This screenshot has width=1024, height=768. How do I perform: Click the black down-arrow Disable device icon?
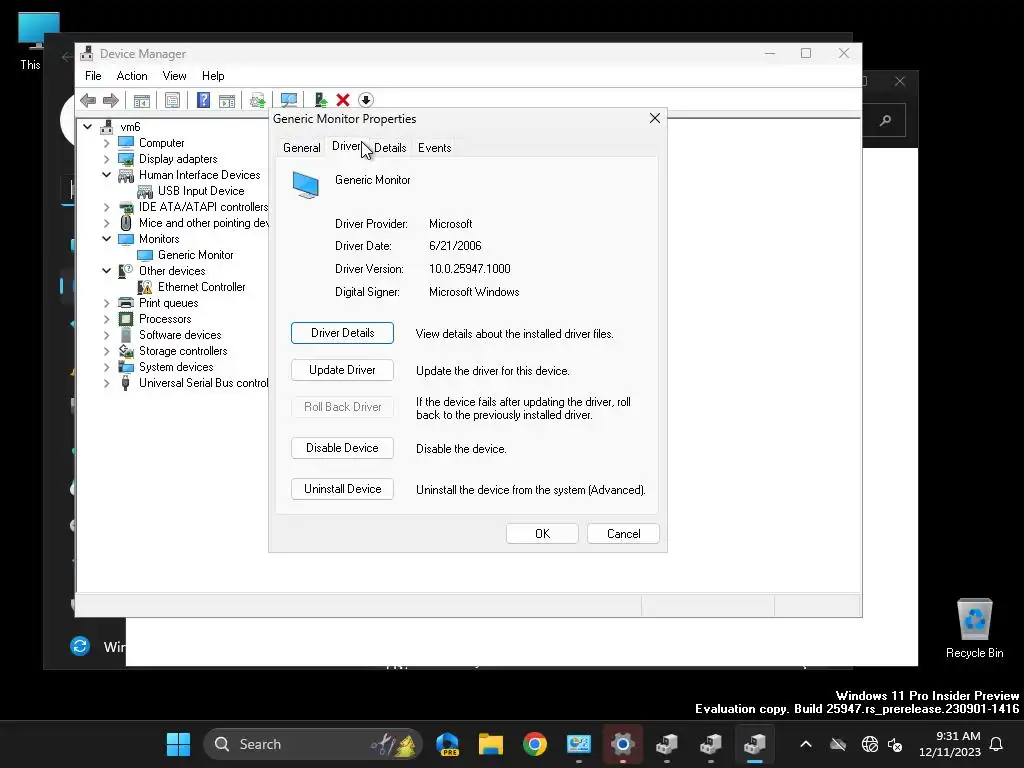point(366,100)
